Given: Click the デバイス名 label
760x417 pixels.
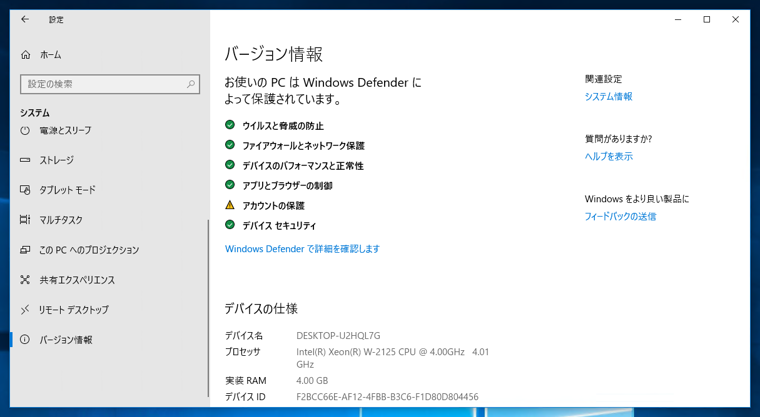Looking at the screenshot, I should point(244,336).
